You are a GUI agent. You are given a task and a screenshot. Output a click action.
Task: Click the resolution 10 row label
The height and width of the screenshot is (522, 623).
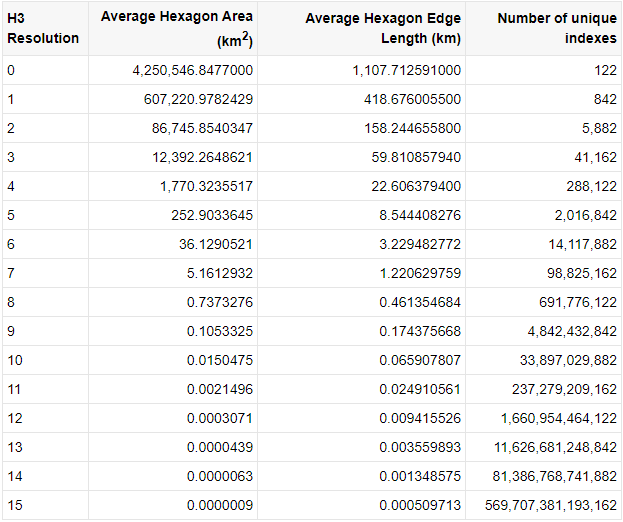coord(14,361)
